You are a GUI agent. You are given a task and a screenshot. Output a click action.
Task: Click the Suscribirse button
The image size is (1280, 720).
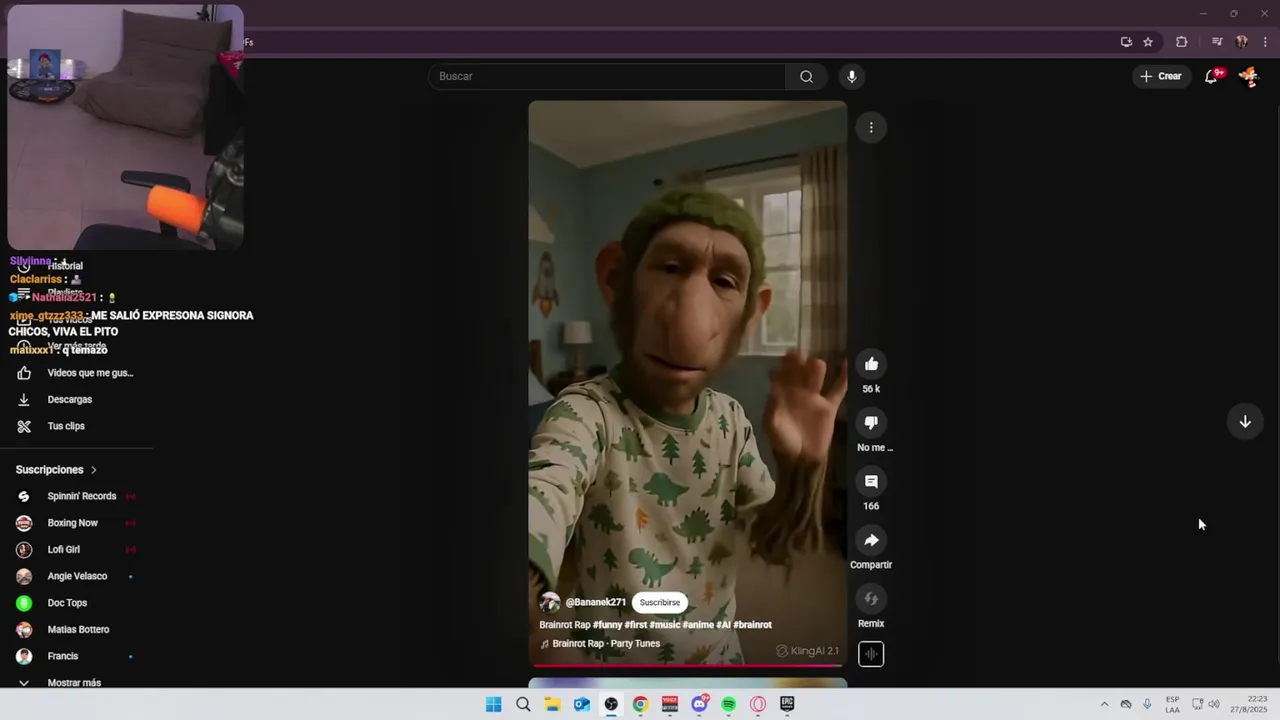coord(660,602)
